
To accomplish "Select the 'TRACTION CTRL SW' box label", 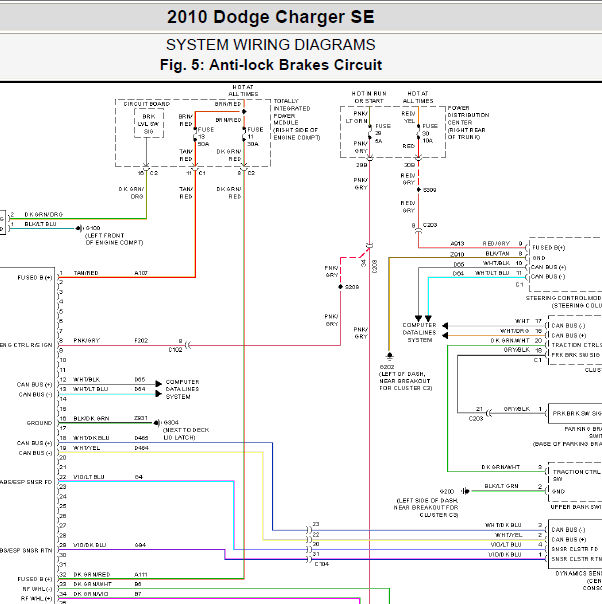I will [x=576, y=475].
